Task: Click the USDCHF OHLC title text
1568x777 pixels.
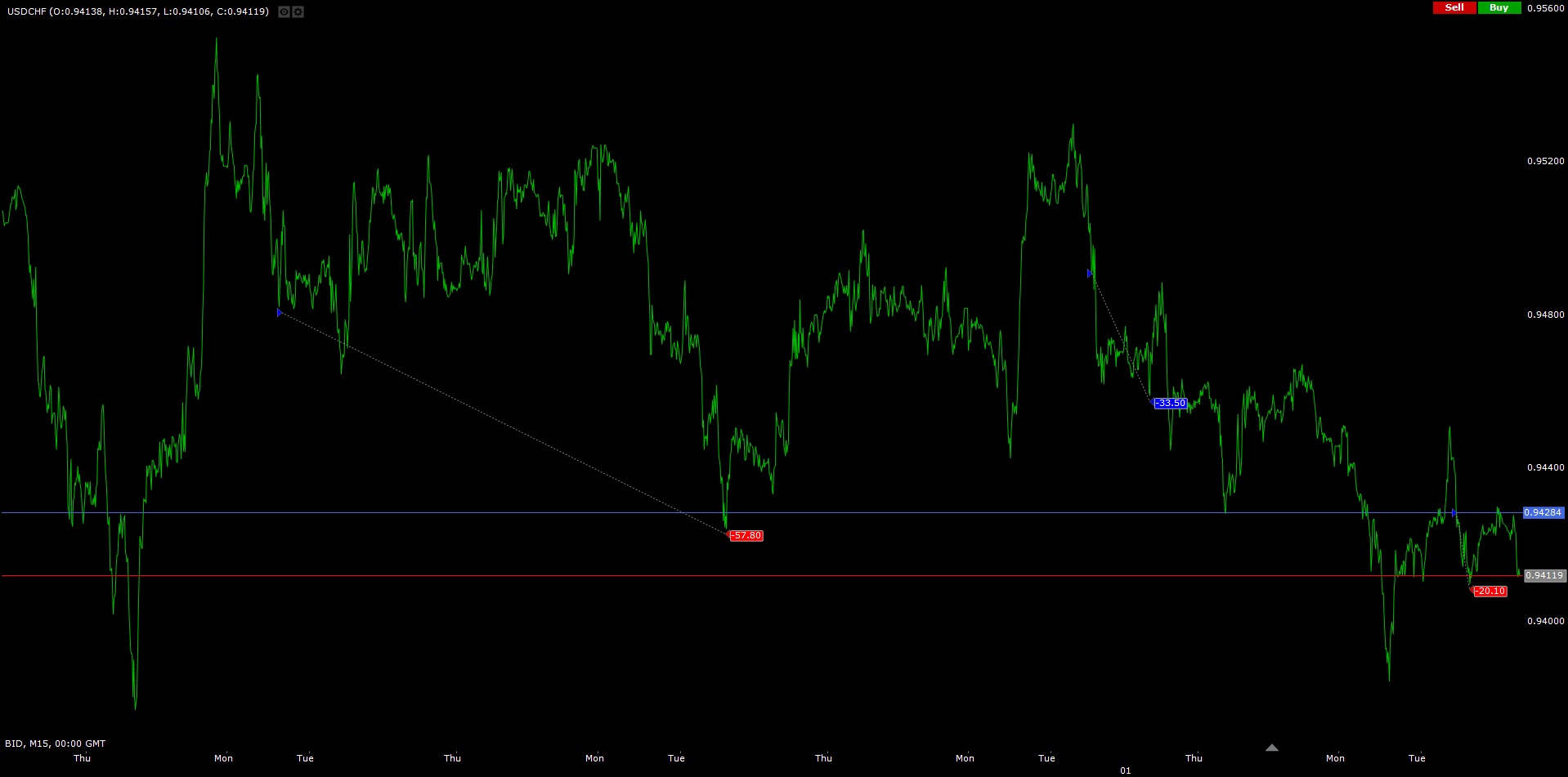Action: [138, 11]
